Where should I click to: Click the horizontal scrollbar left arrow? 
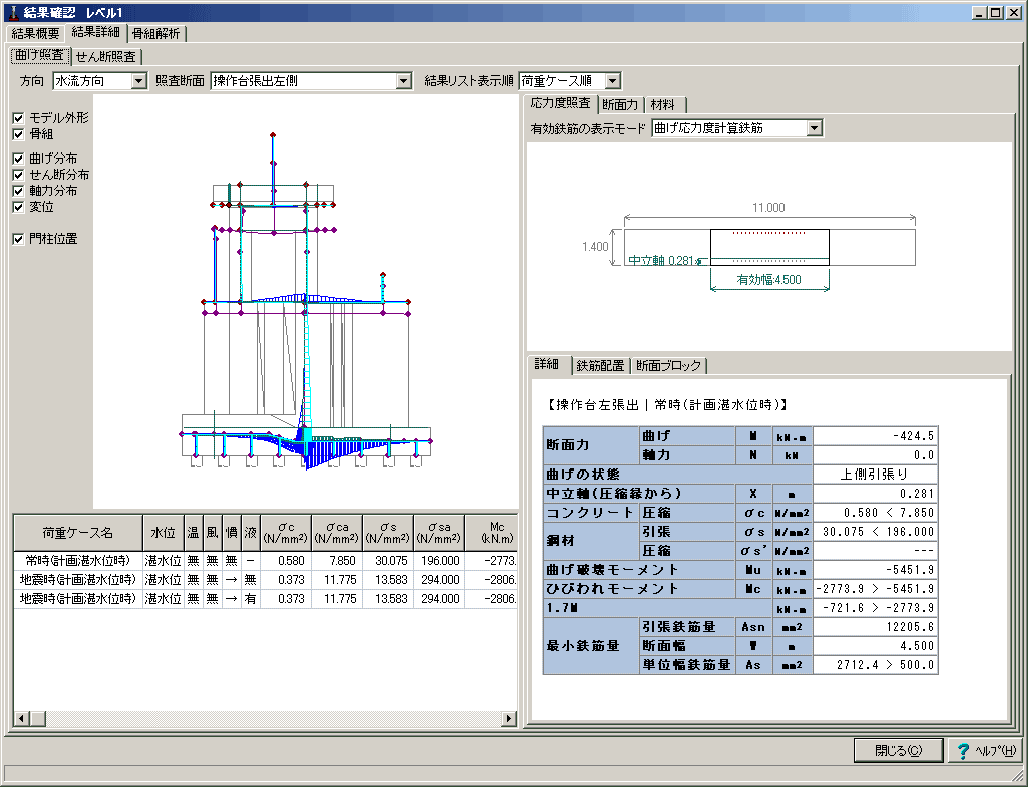point(20,719)
